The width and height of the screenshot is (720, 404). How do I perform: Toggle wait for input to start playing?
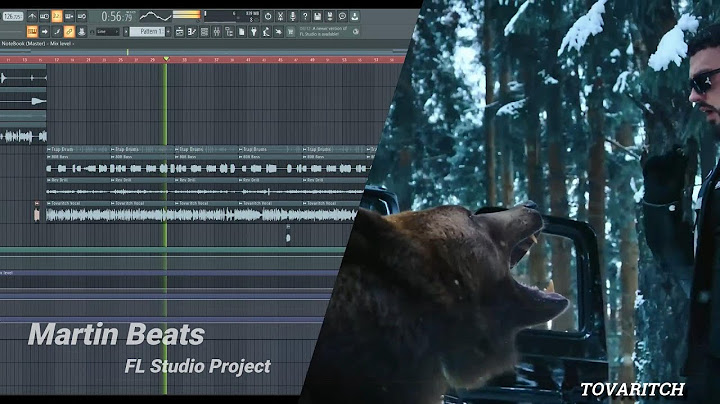pyautogui.click(x=45, y=17)
